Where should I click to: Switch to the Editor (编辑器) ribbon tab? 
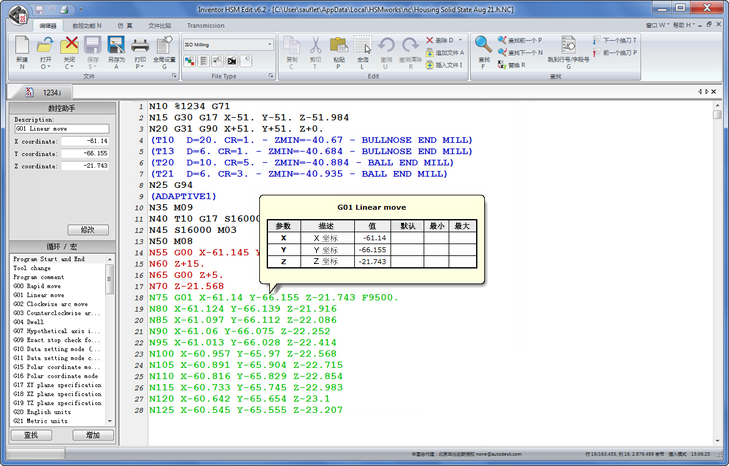[48, 26]
